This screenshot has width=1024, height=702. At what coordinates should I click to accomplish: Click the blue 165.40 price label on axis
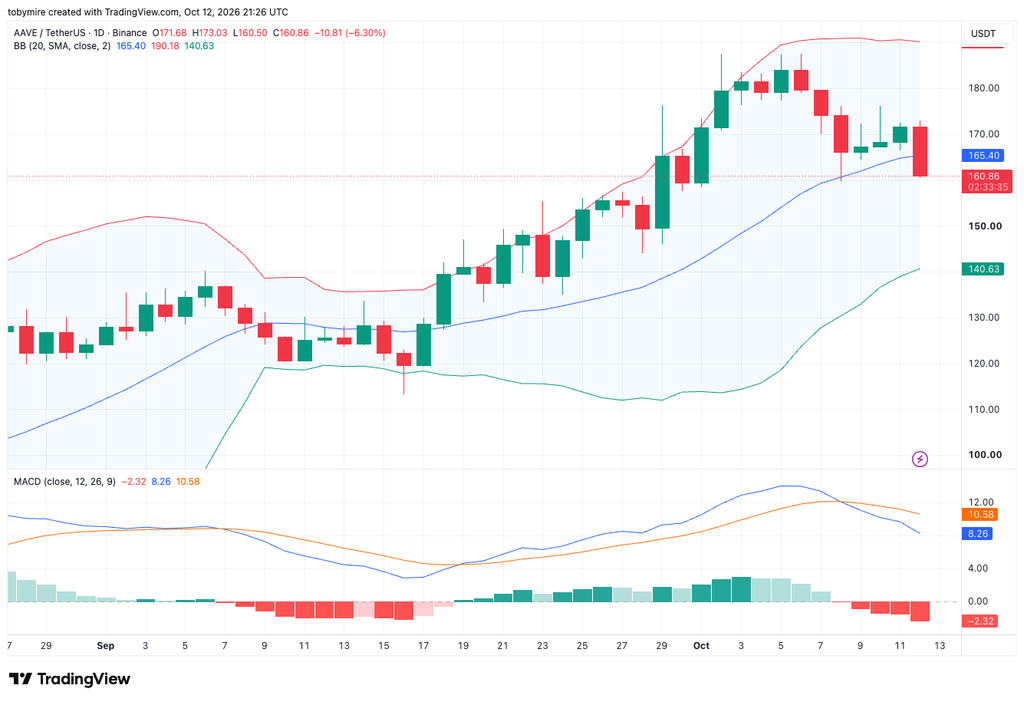pos(983,155)
